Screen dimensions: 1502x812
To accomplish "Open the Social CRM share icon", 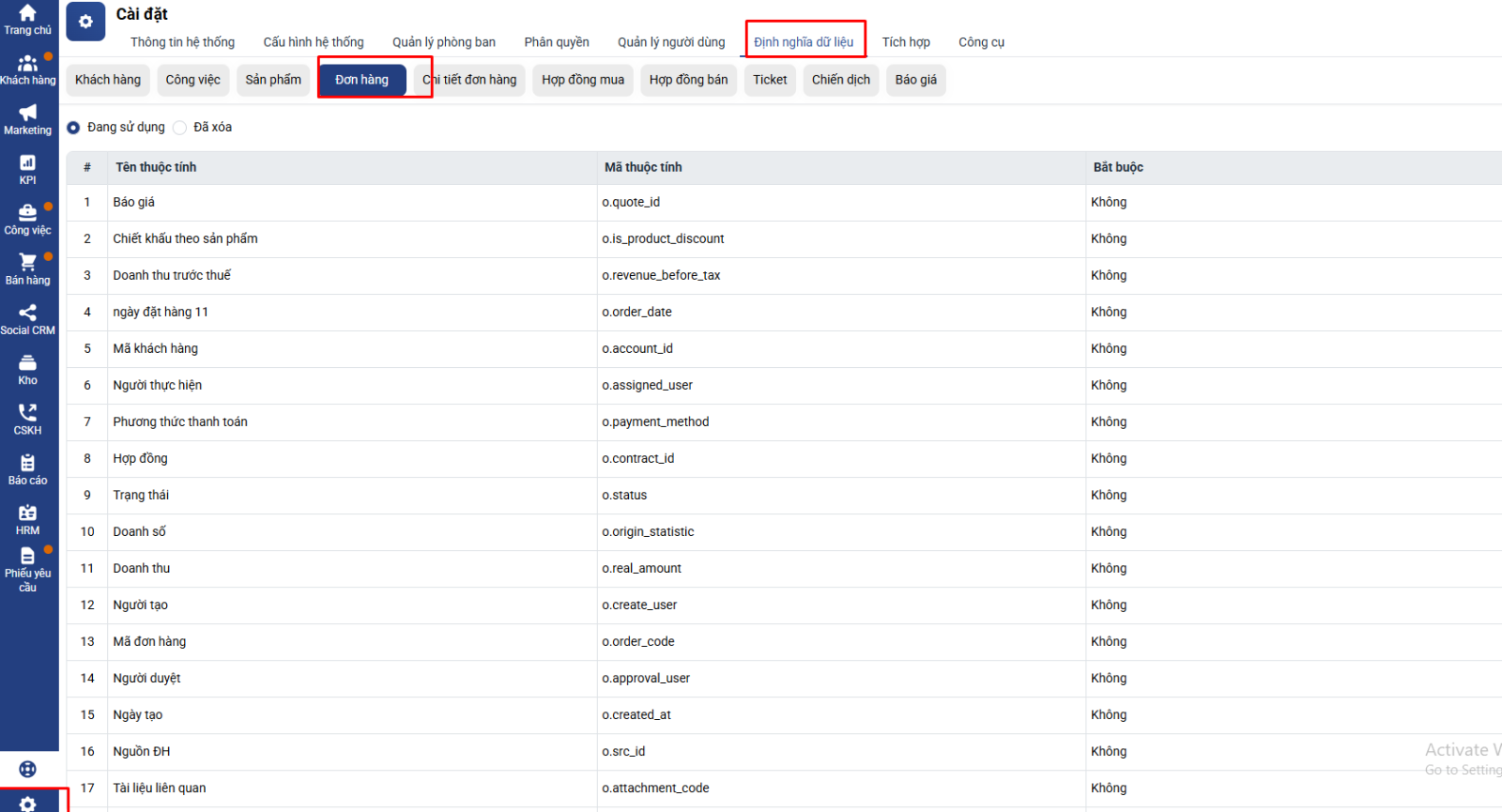I will point(27,319).
